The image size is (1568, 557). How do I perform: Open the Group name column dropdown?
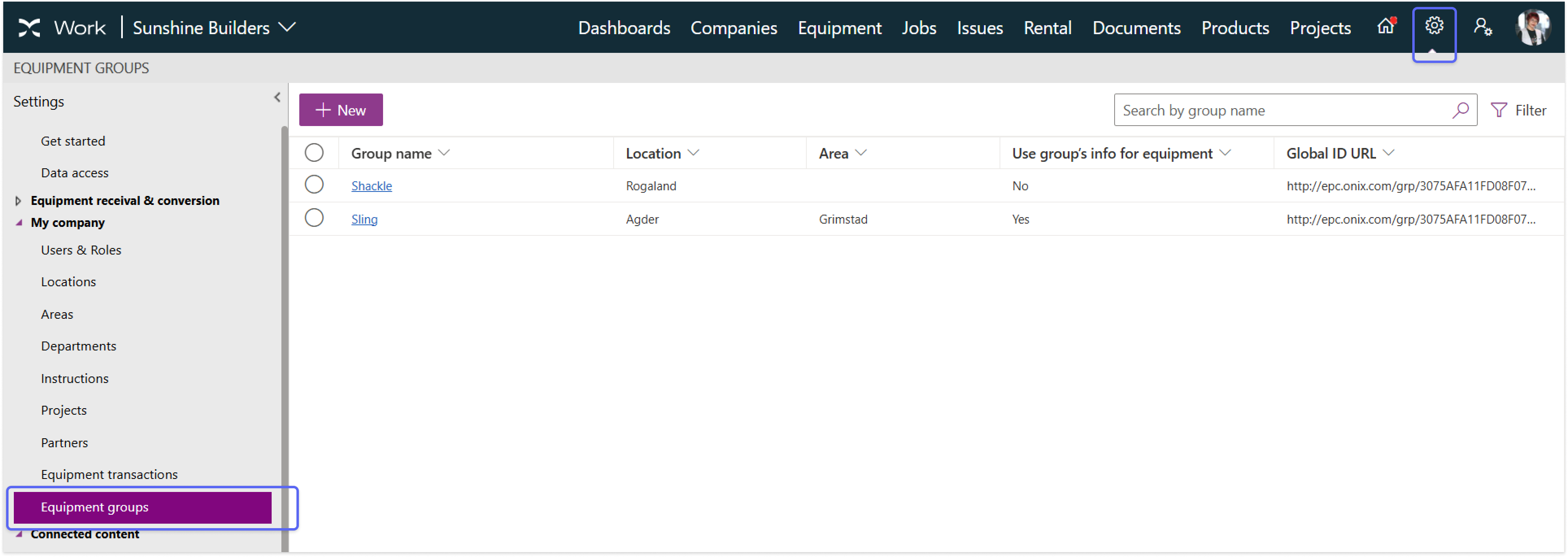[444, 153]
